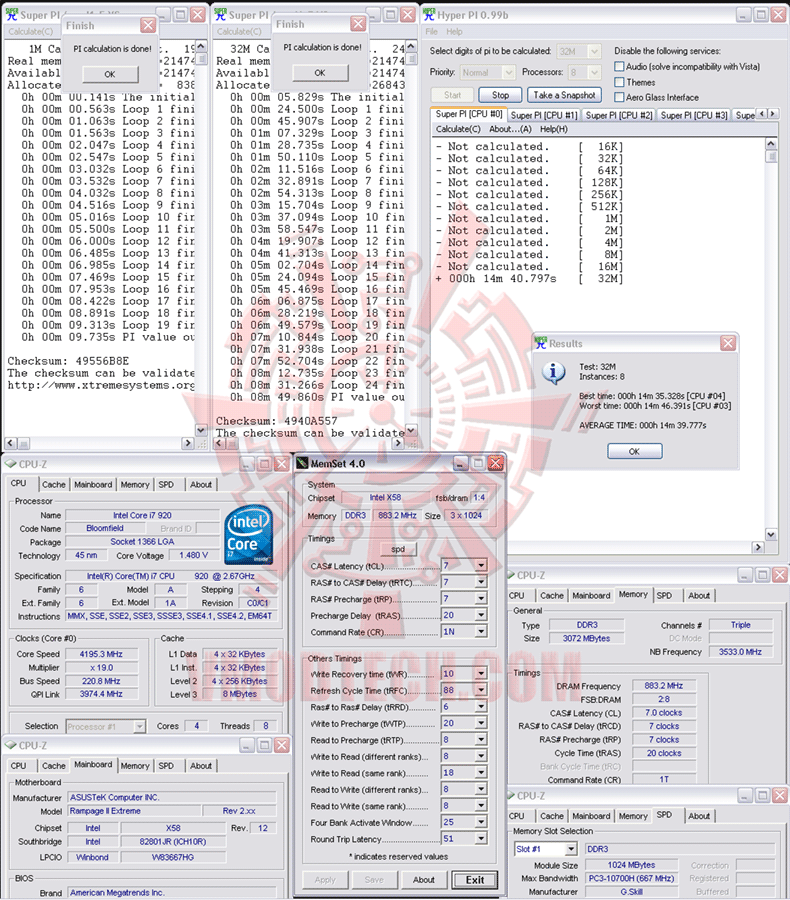The image size is (790, 900).
Task: Open About...(A) menu in Hyper PI pane
Action: point(510,129)
